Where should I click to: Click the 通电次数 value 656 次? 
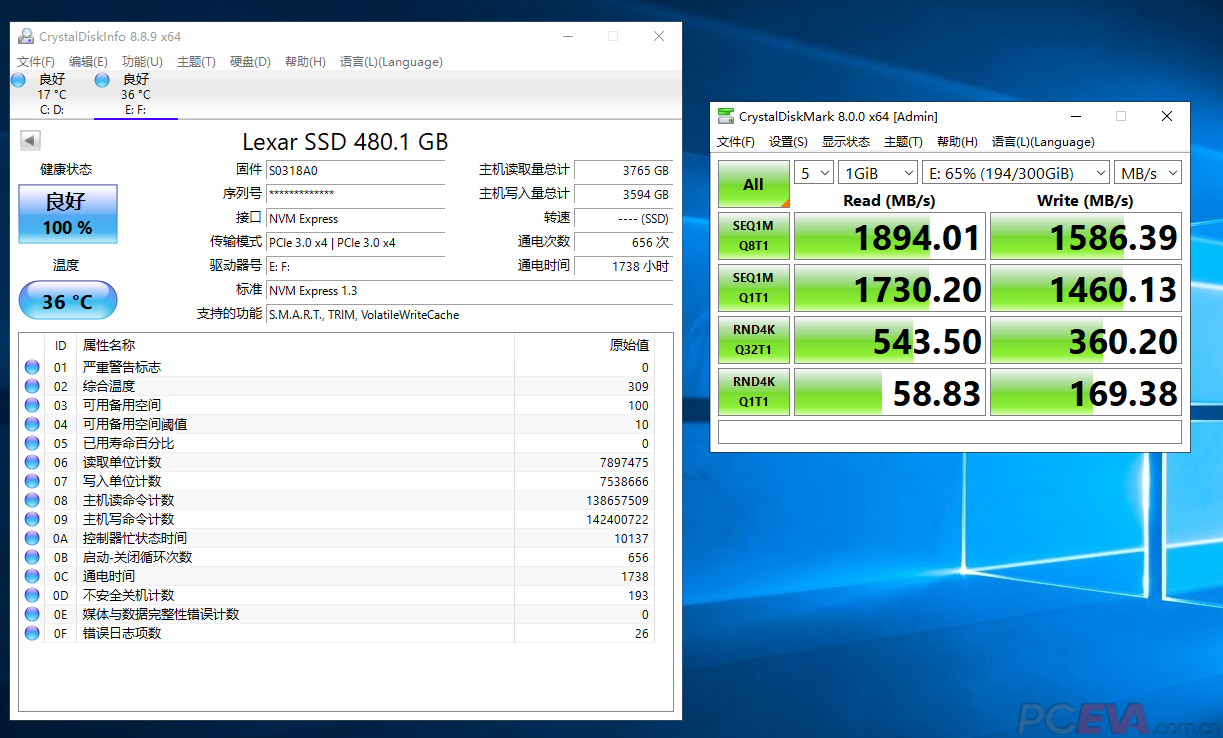coord(623,243)
